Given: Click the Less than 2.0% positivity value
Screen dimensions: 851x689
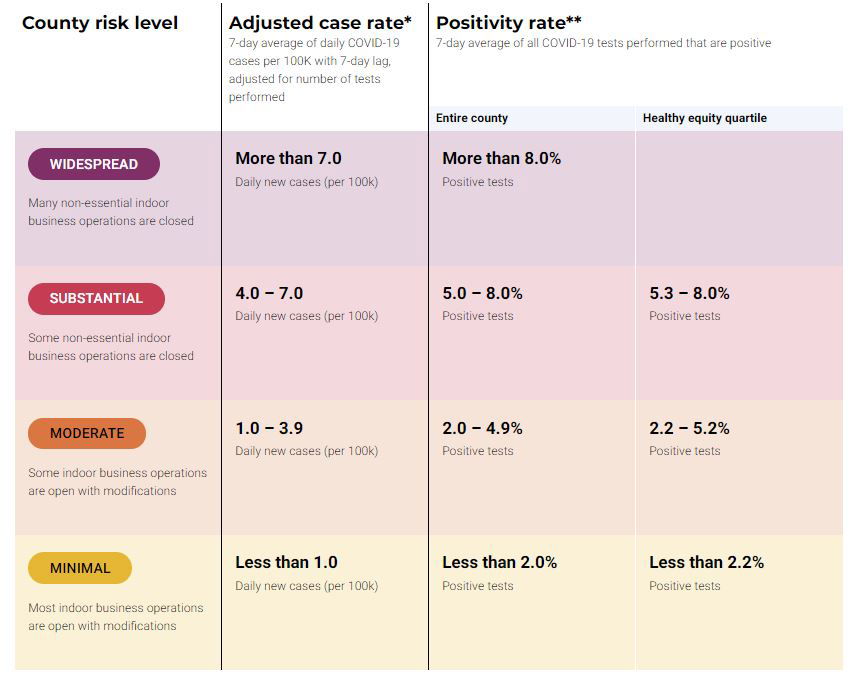Looking at the screenshot, I should 500,562.
